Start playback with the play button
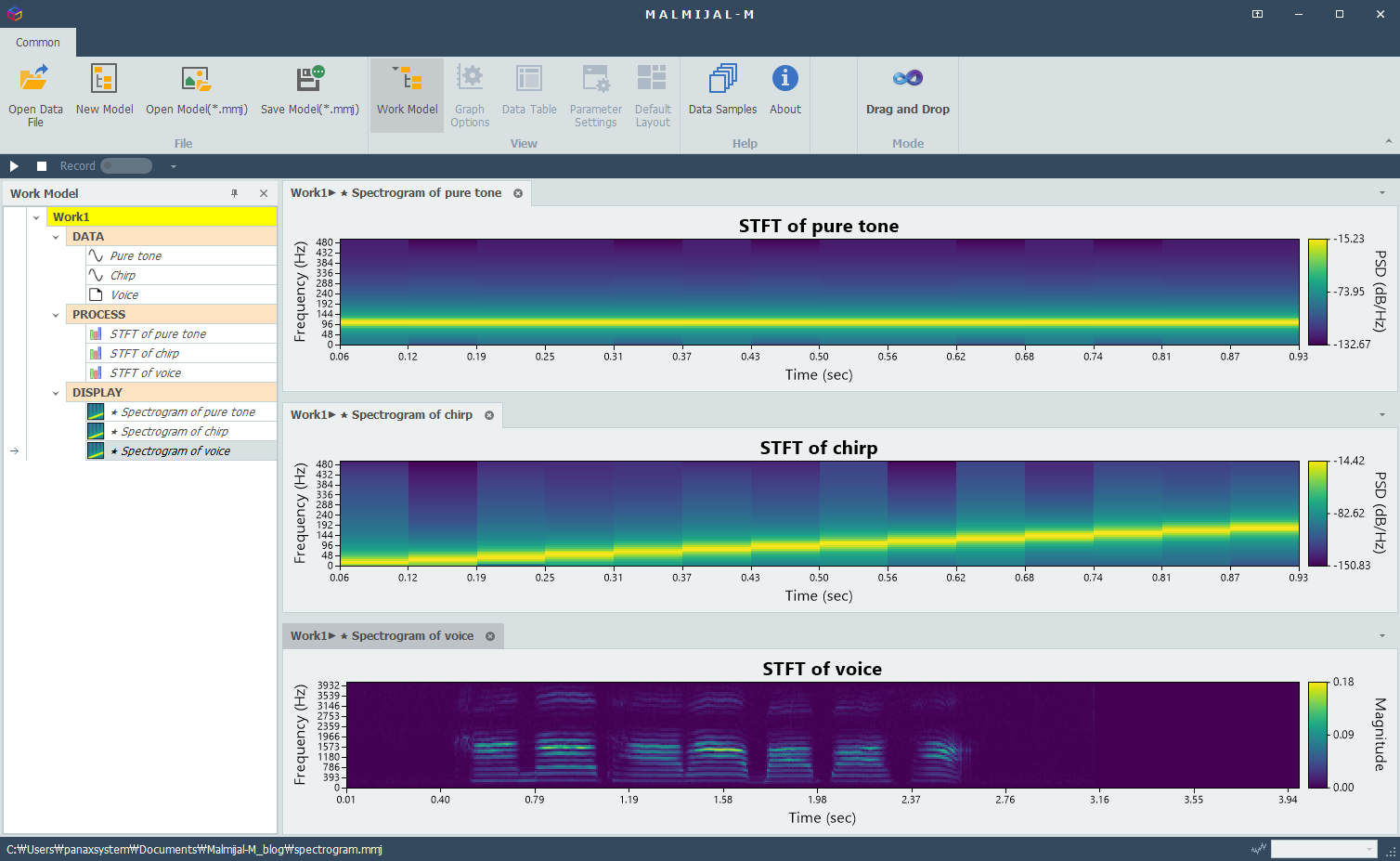This screenshot has width=1400, height=861. pos(14,166)
